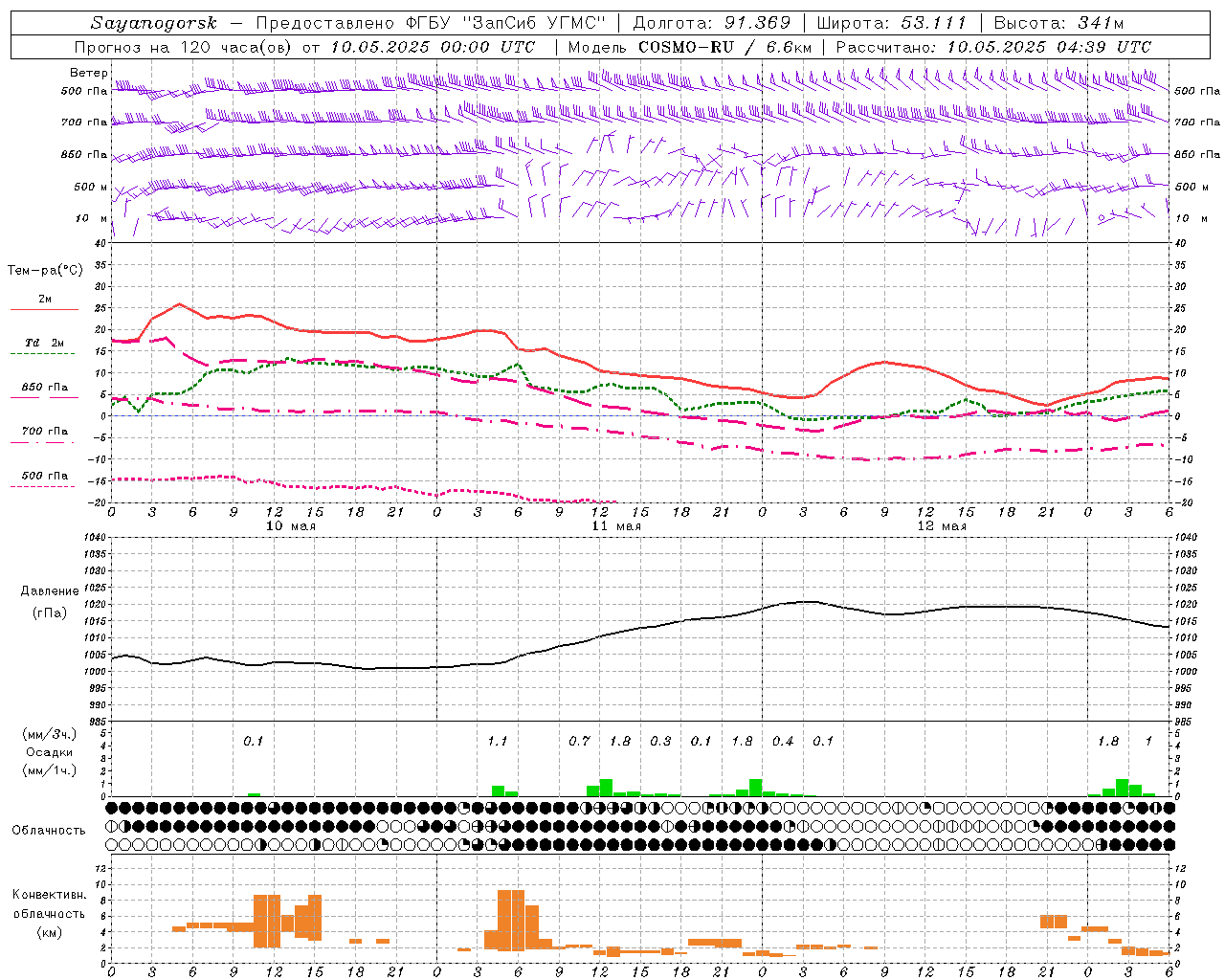Click the provider text 'ЗапСиб УГМС'
1225x980 pixels.
tap(535, 23)
